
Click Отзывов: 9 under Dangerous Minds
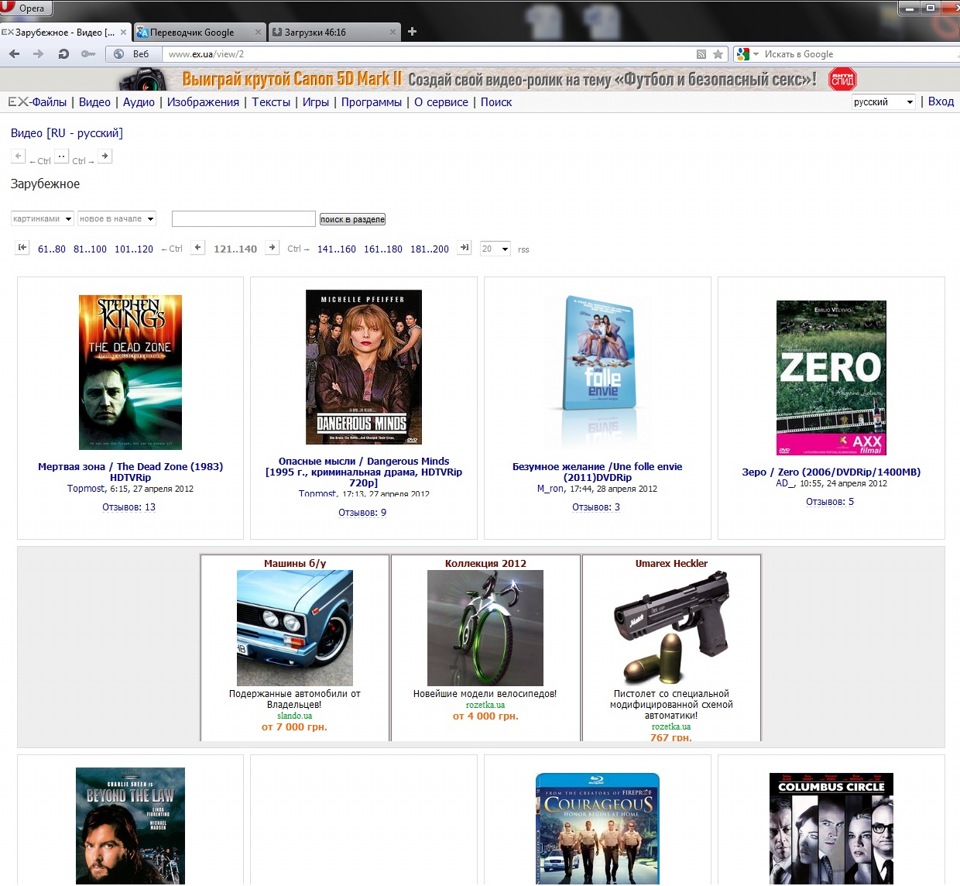tap(362, 512)
